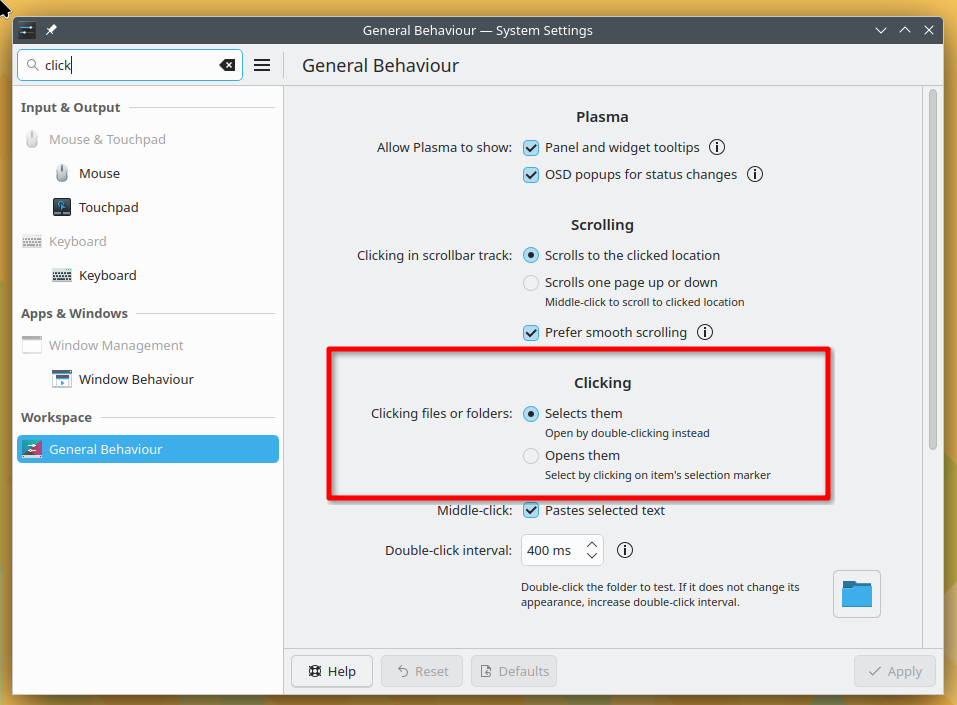Uncheck OSD popups for status changes

(531, 174)
